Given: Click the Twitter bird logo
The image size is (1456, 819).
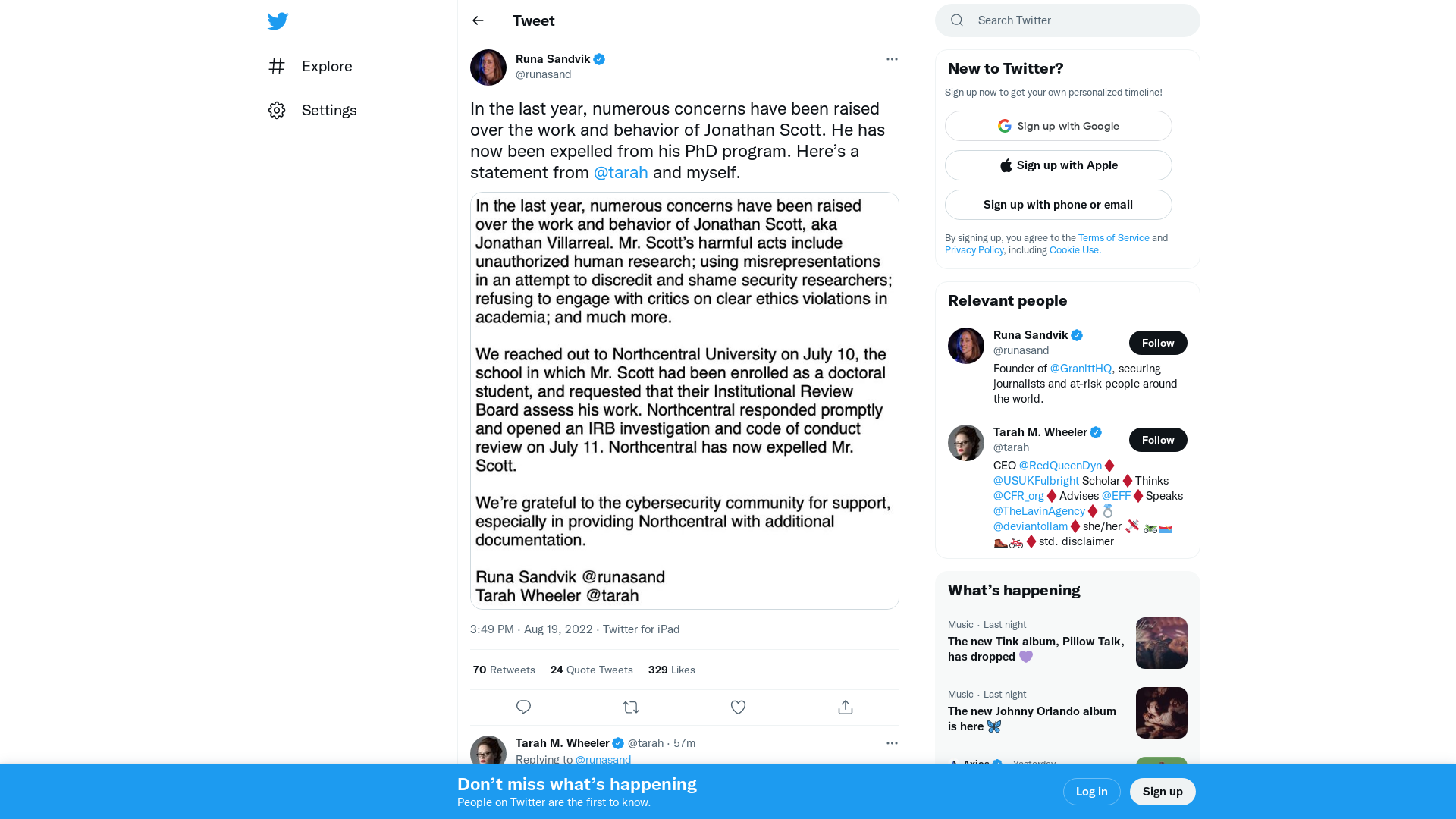Looking at the screenshot, I should (278, 20).
